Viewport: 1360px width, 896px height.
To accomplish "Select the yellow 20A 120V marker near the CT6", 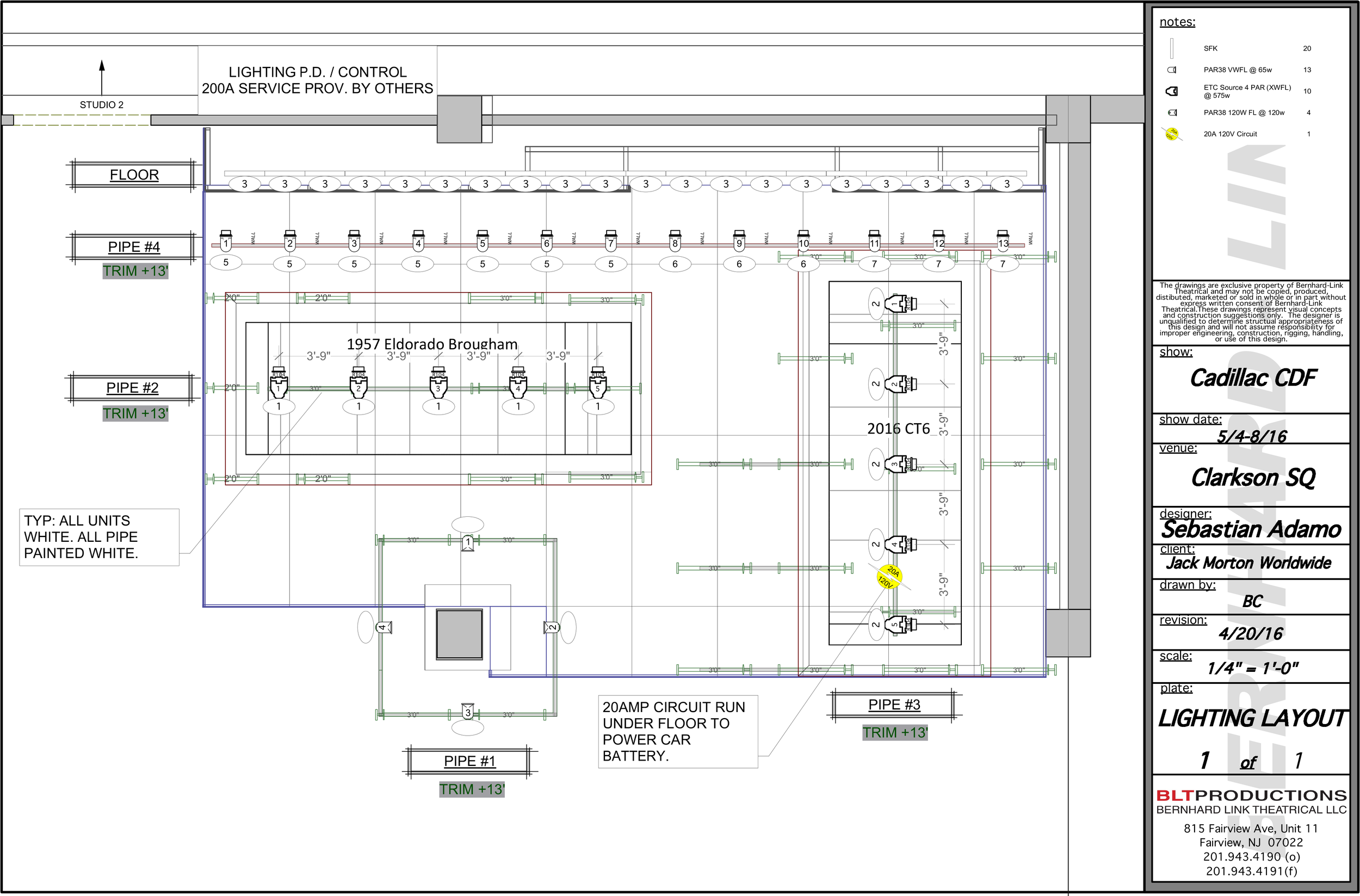I will [889, 576].
